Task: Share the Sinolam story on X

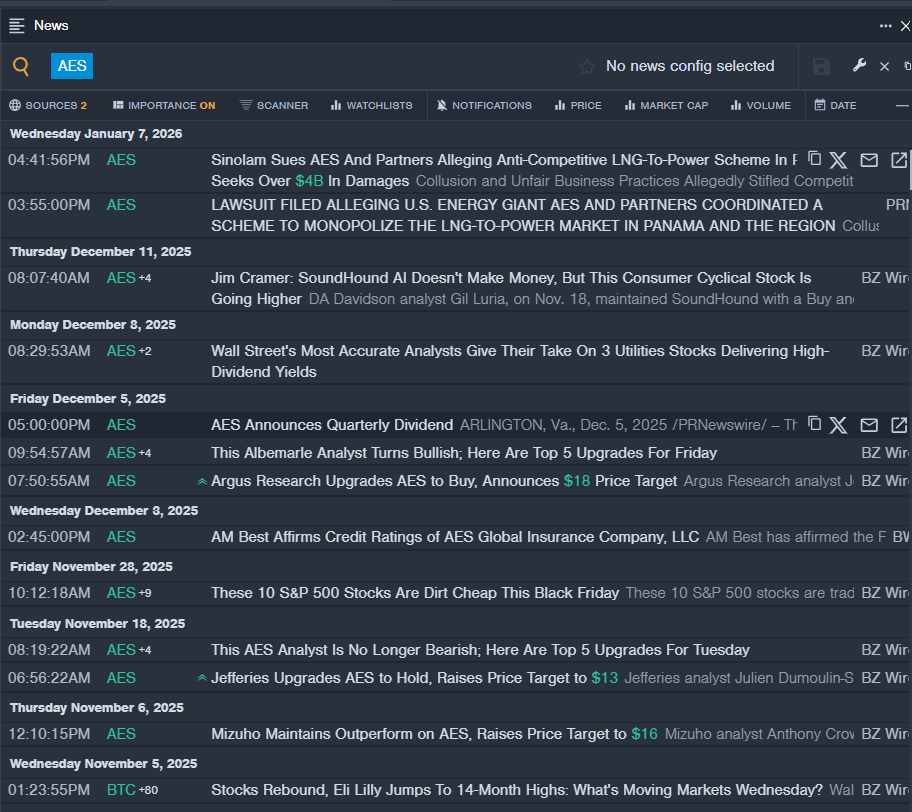Action: [838, 160]
